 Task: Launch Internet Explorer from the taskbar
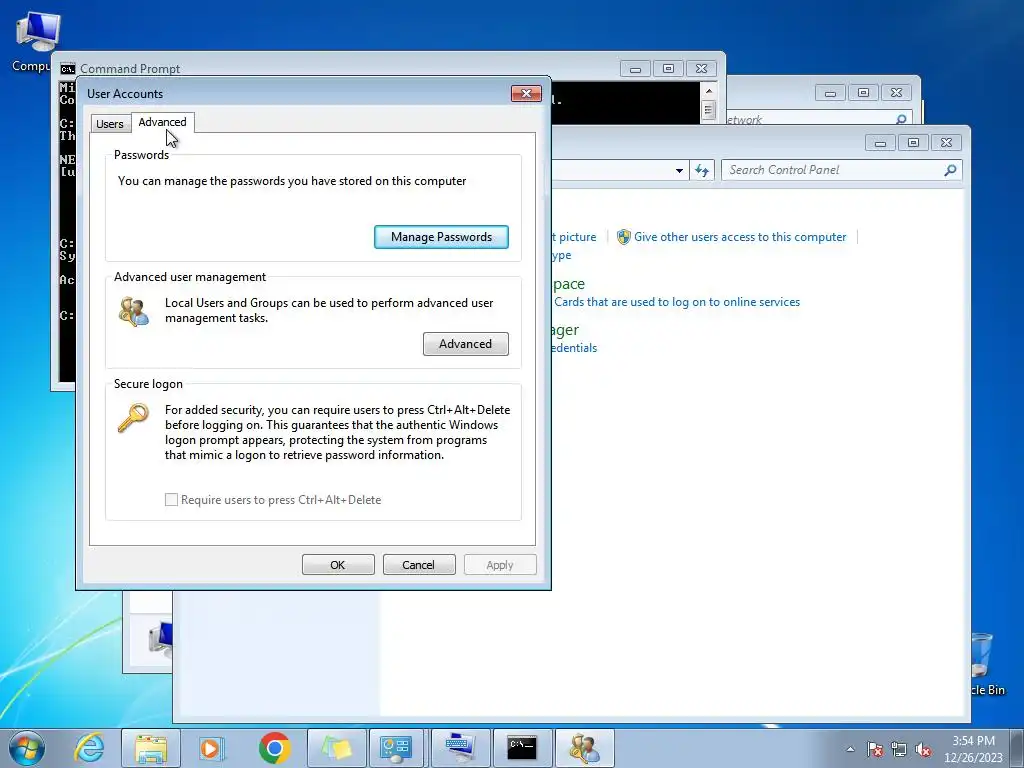89,748
